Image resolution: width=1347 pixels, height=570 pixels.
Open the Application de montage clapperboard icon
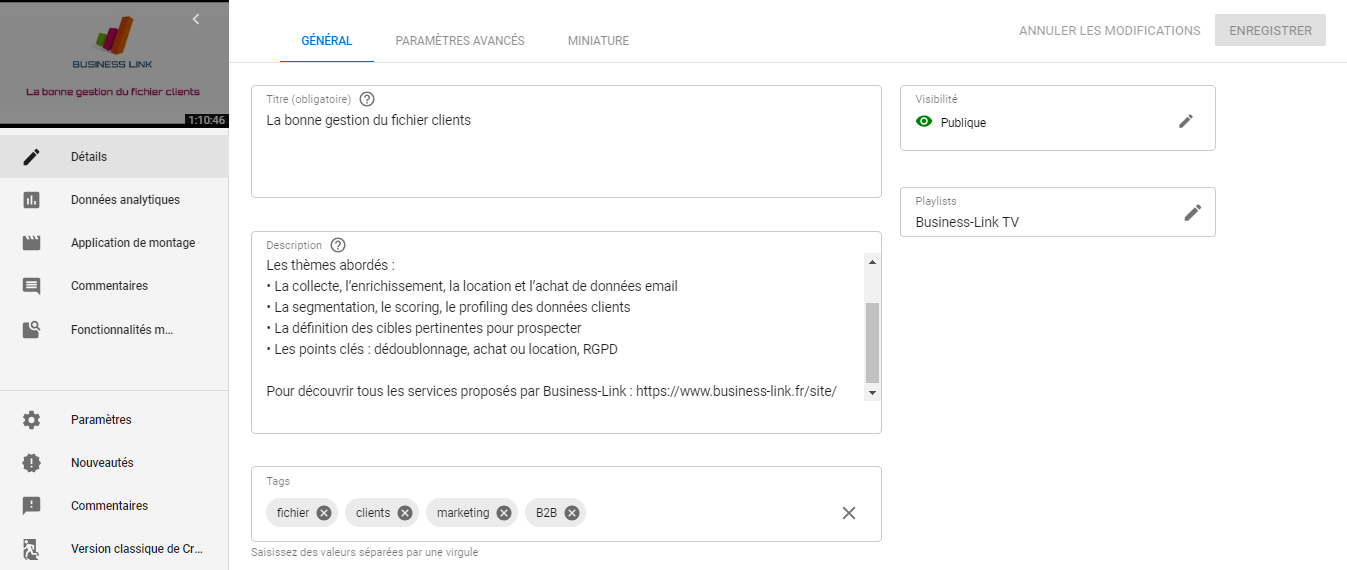click(32, 243)
